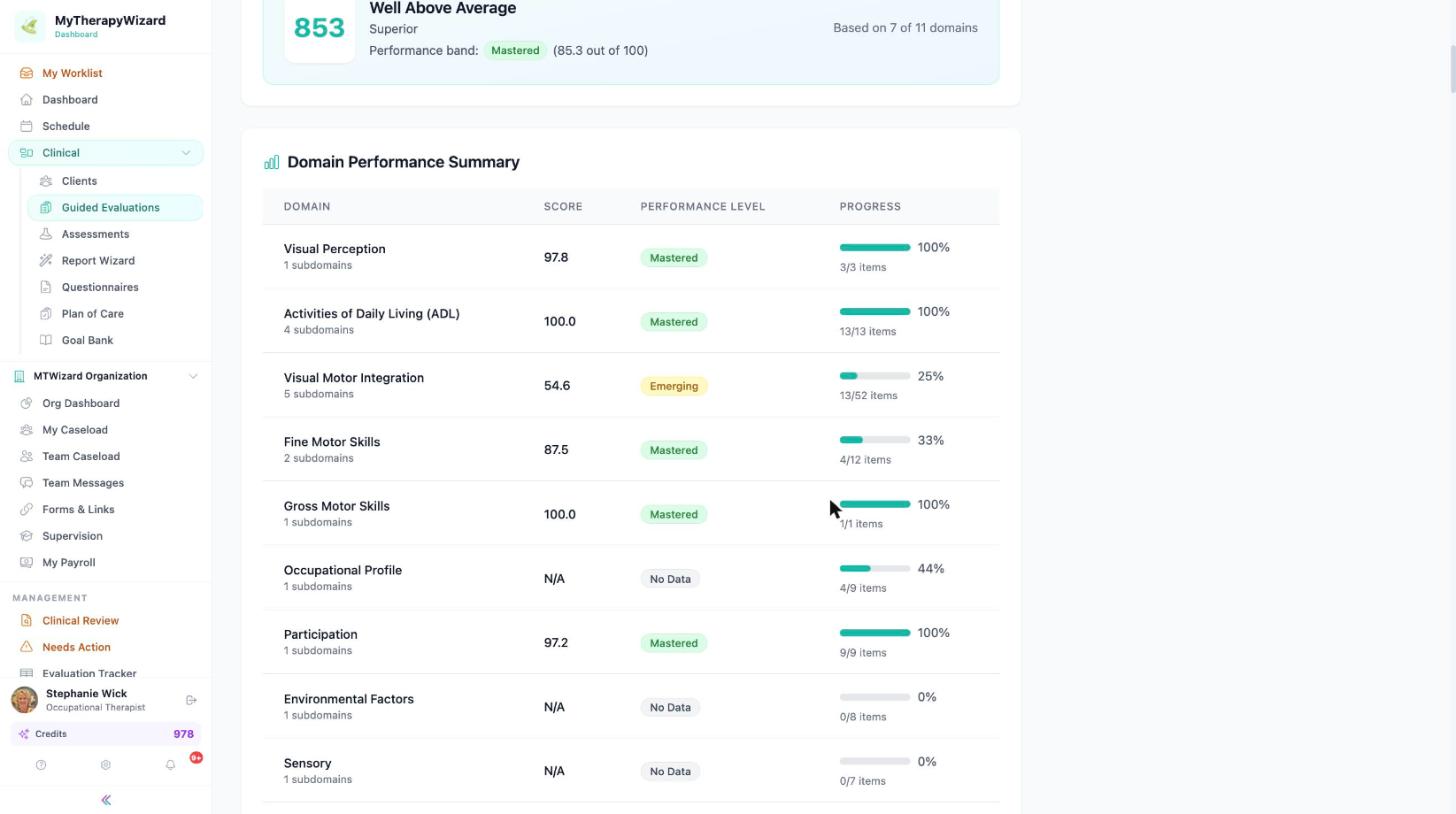
Task: Select the Environmental Factors domain row
Action: pos(631,706)
